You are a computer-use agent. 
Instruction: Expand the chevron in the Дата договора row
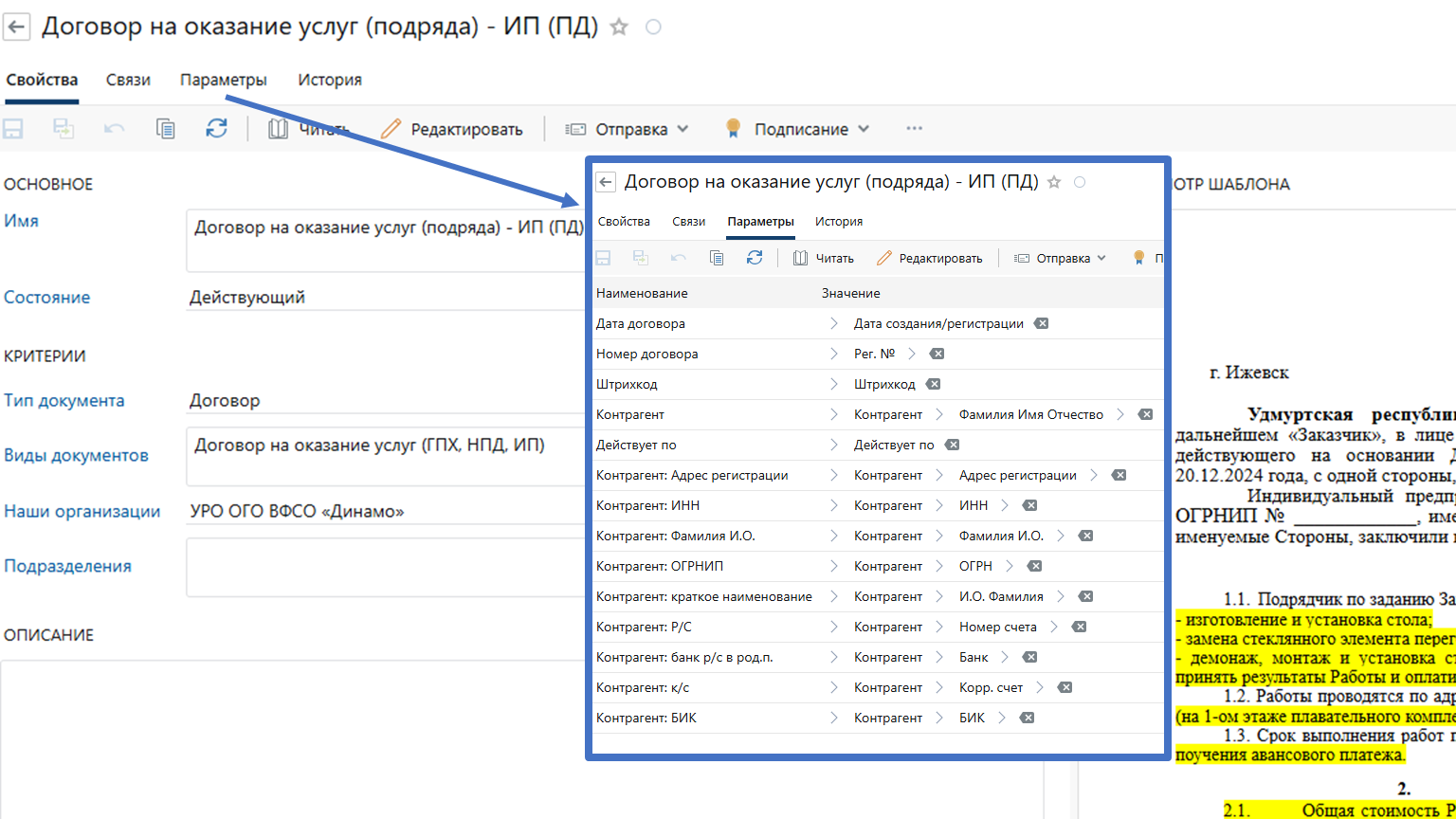click(834, 323)
